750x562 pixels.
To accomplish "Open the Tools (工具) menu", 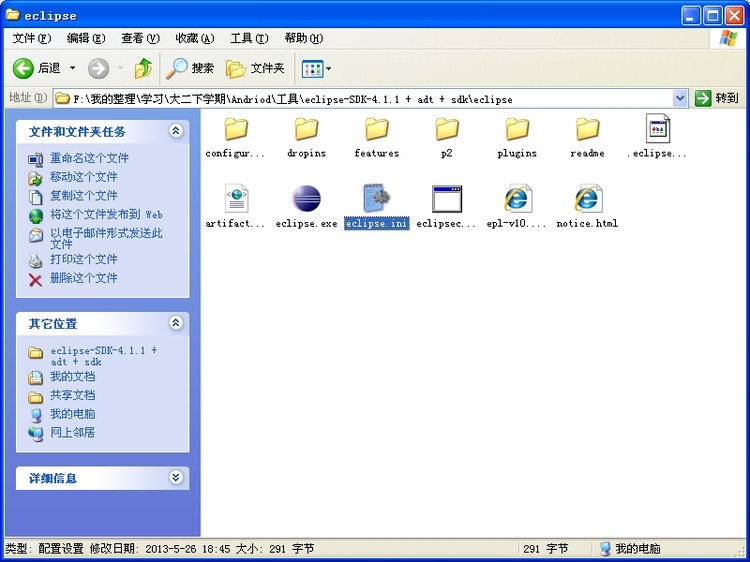I will [x=248, y=38].
